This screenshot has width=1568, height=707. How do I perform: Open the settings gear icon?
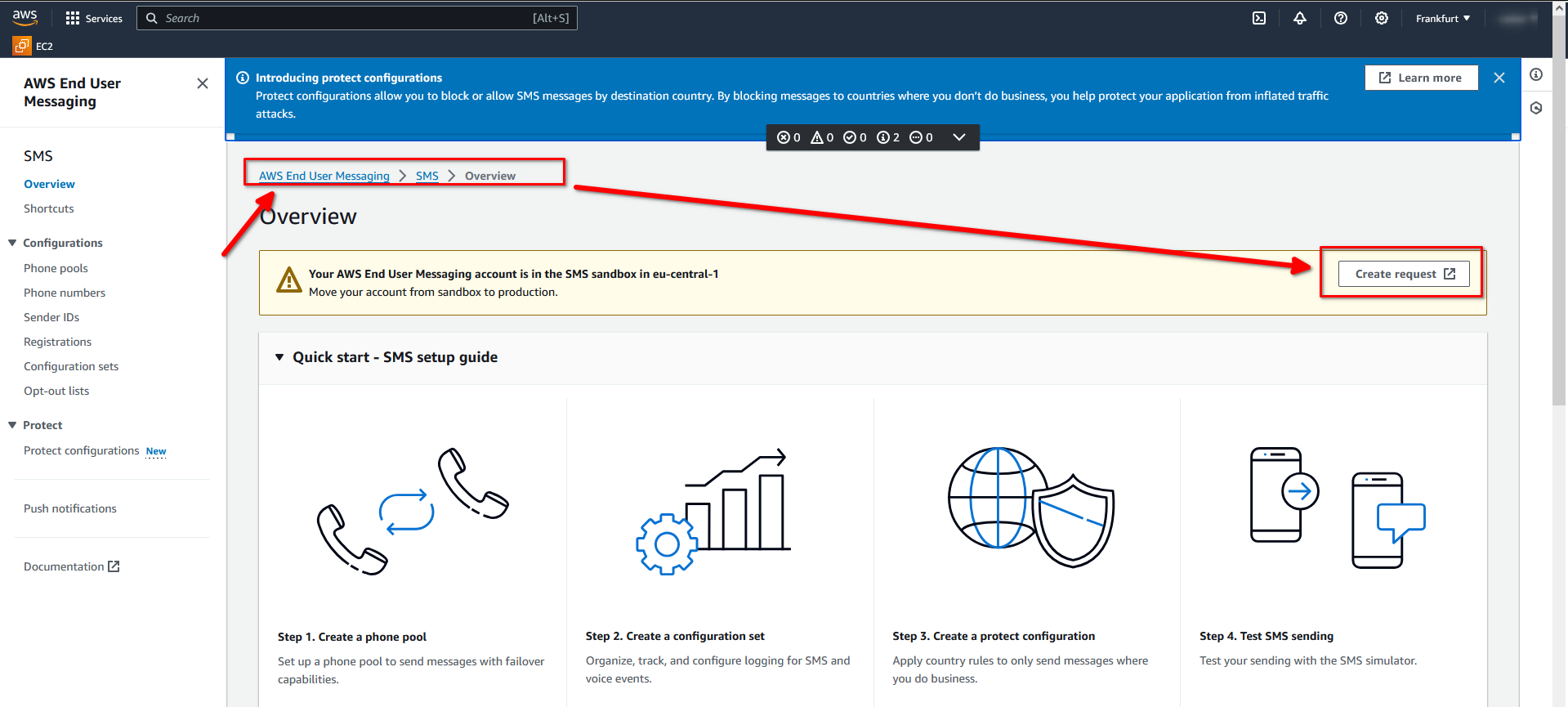[x=1382, y=18]
